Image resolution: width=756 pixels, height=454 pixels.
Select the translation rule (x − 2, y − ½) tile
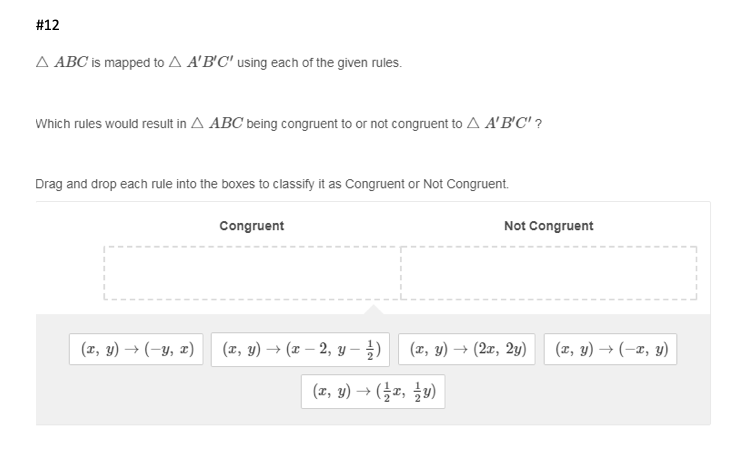tap(301, 349)
